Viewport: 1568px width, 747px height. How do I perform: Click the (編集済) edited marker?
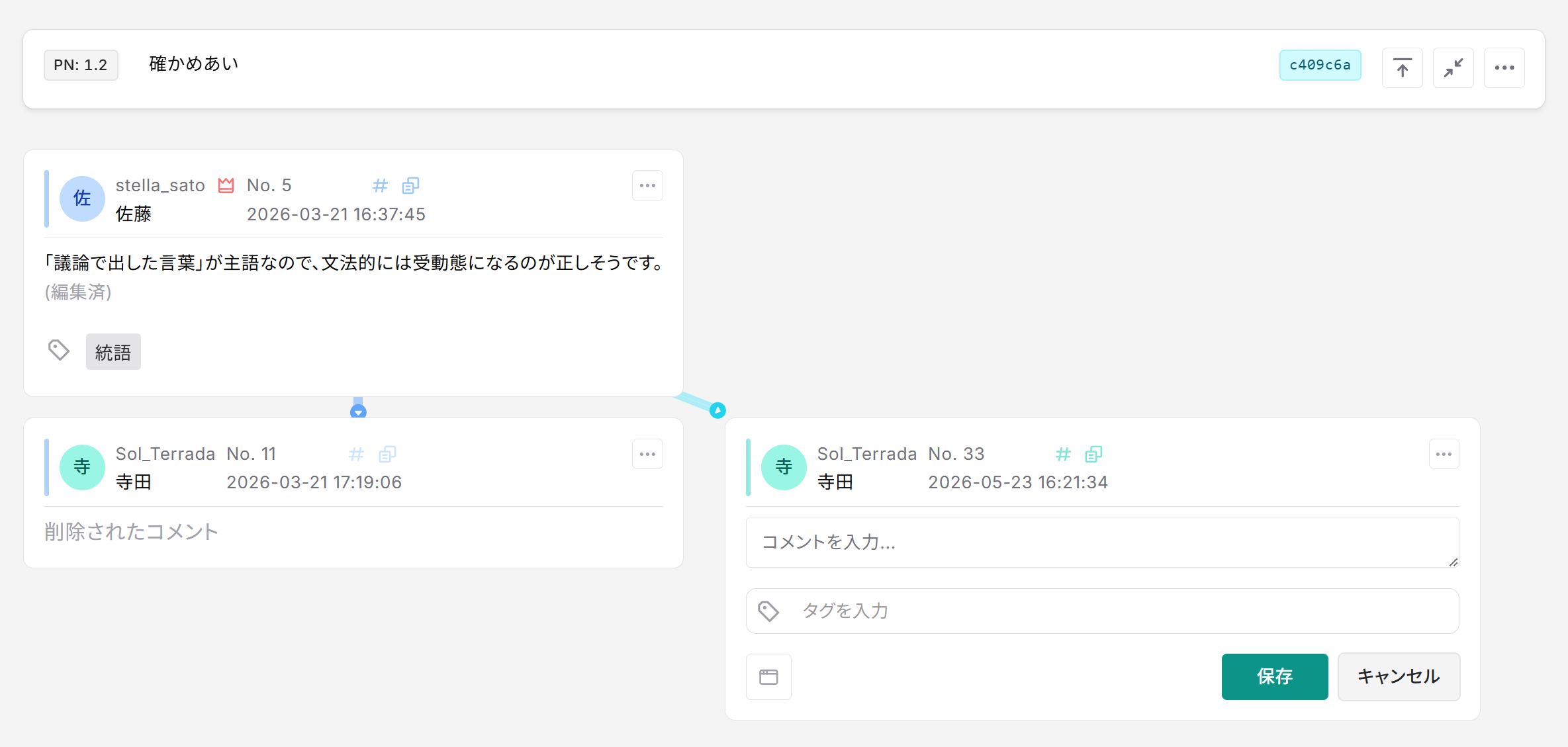click(78, 292)
